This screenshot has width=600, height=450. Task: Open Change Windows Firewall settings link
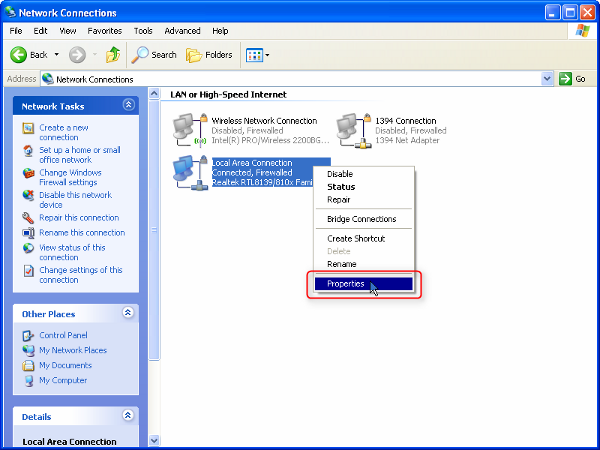pyautogui.click(x=70, y=177)
